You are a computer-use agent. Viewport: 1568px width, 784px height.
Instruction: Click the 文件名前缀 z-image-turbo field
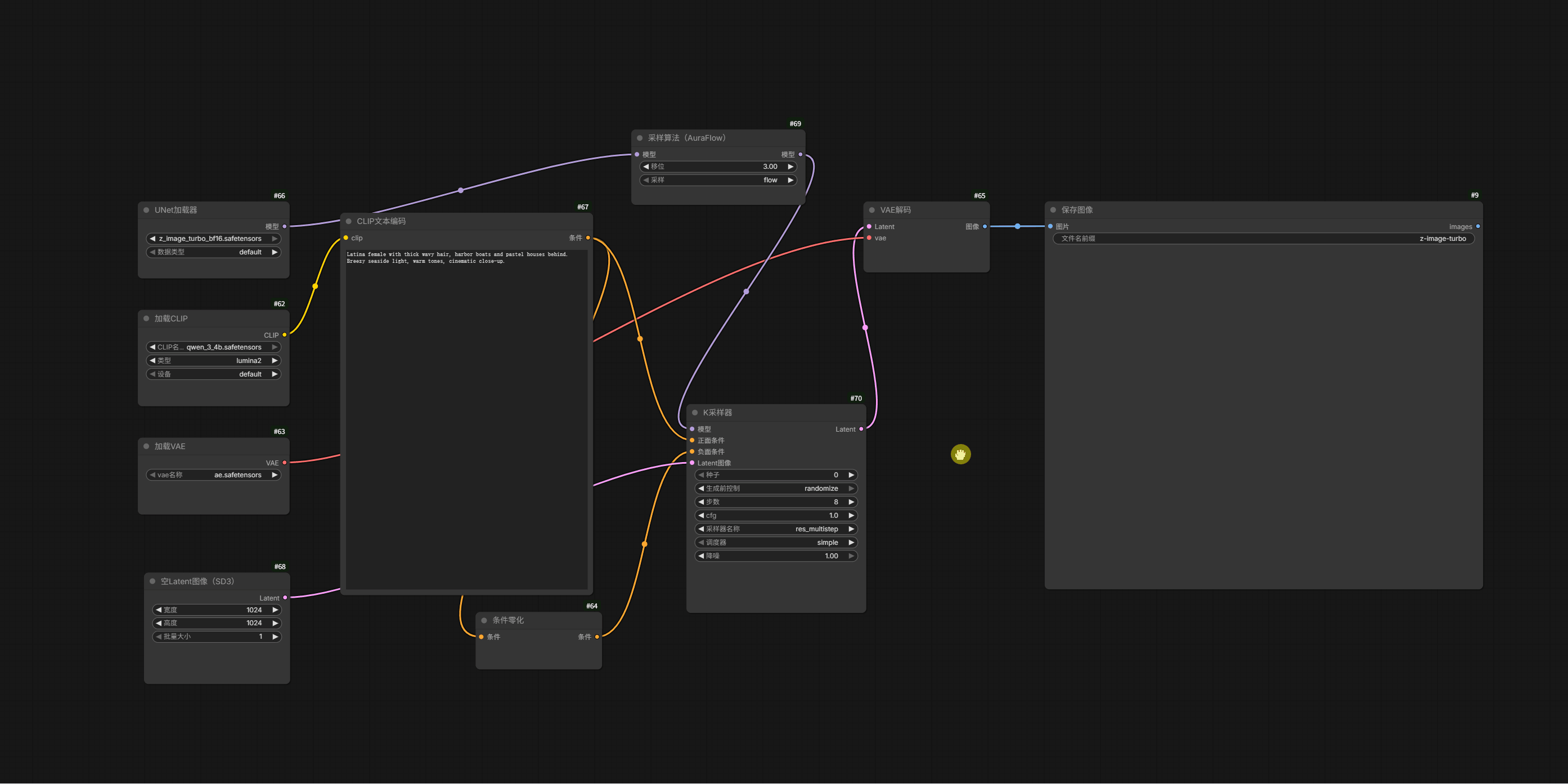[x=1264, y=239]
